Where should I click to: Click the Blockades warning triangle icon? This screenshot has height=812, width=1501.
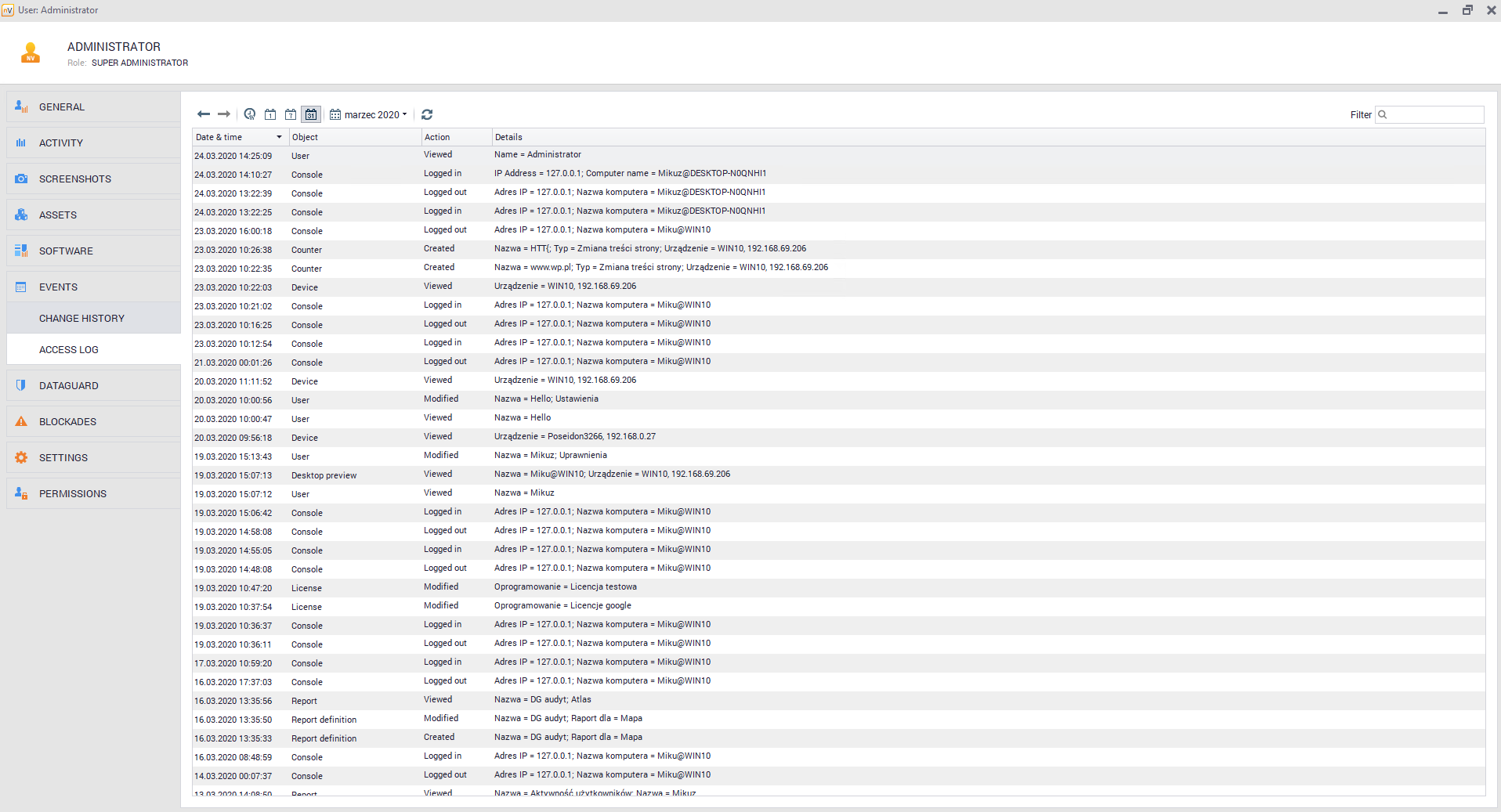(21, 421)
